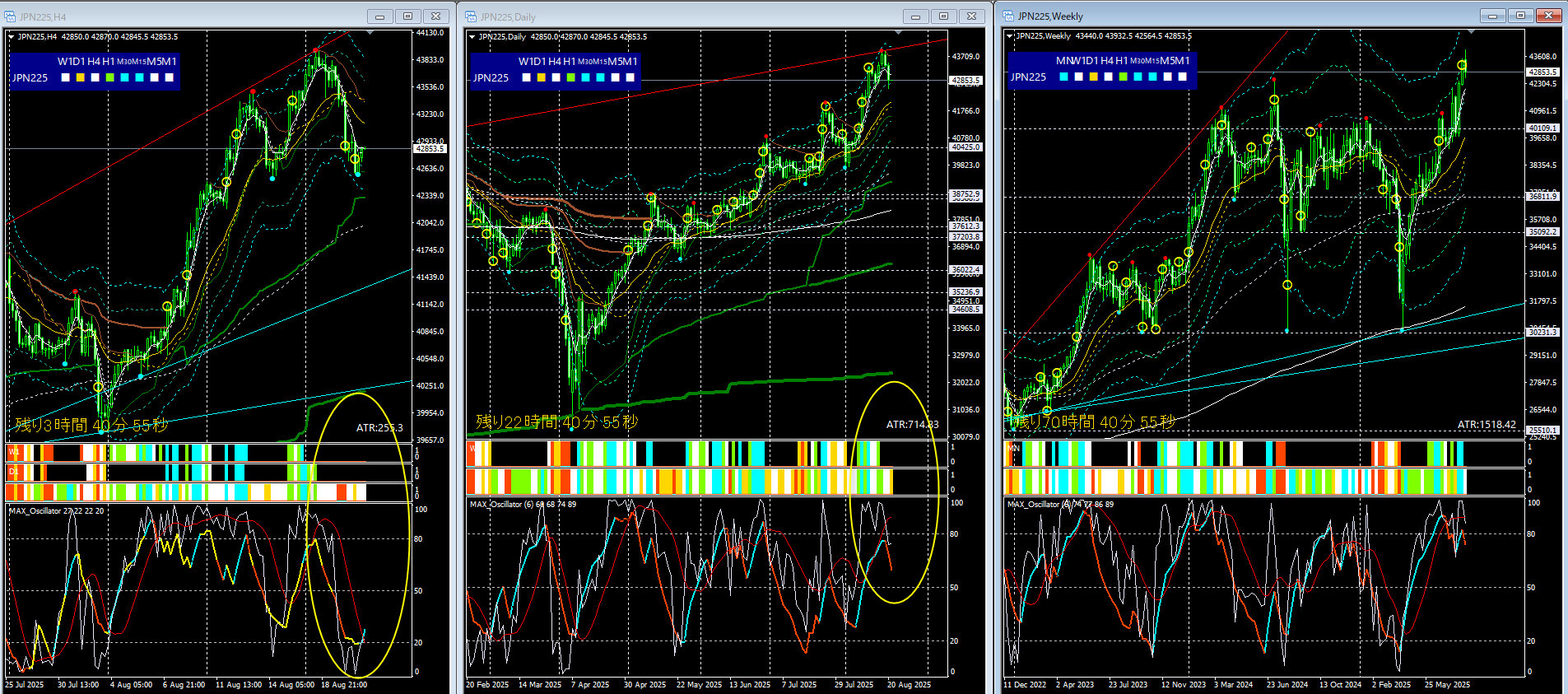Maximize the JPN225,Daily chart window
This screenshot has height=694, width=1568.
[943, 16]
